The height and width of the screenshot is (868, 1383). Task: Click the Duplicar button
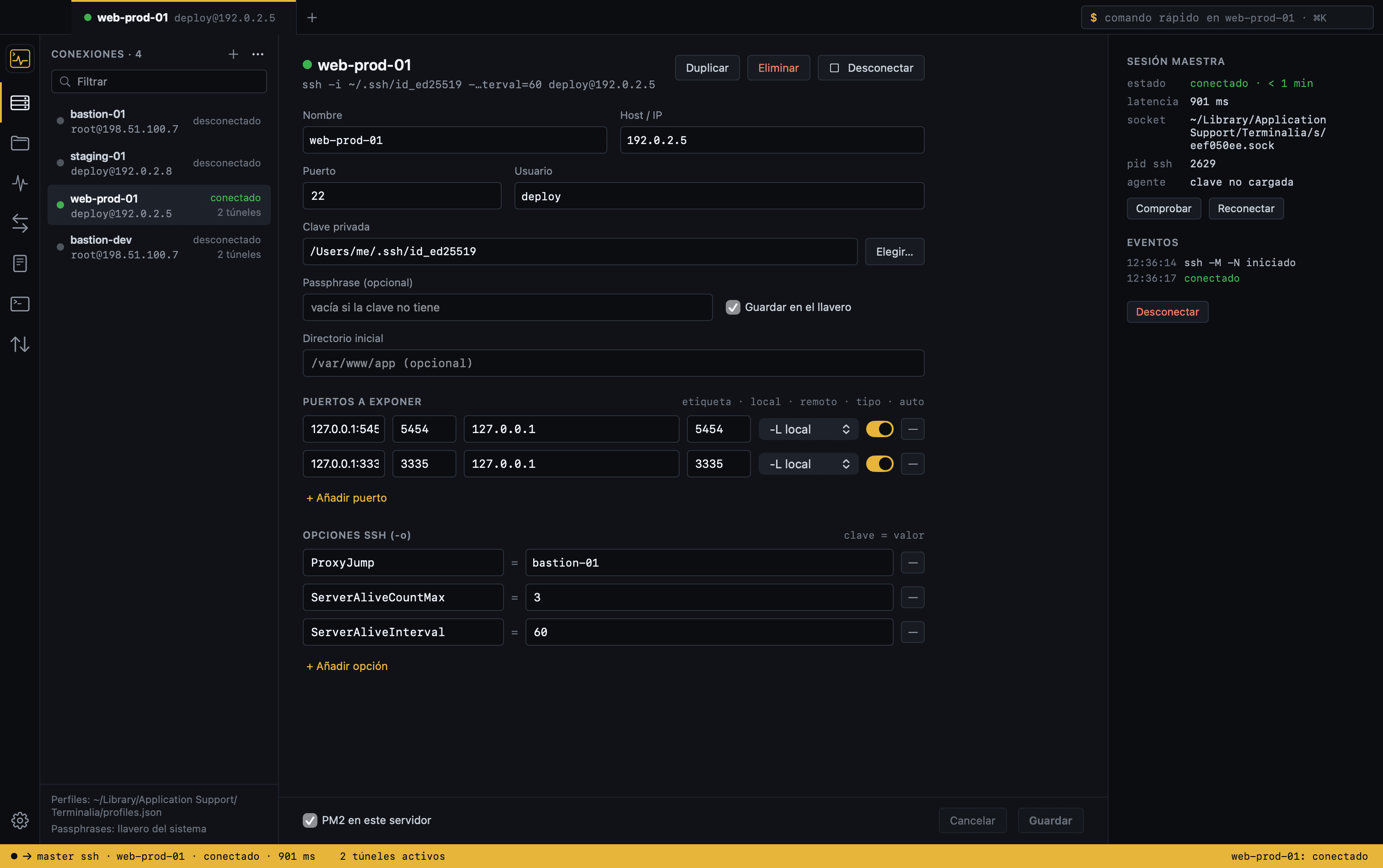click(707, 68)
